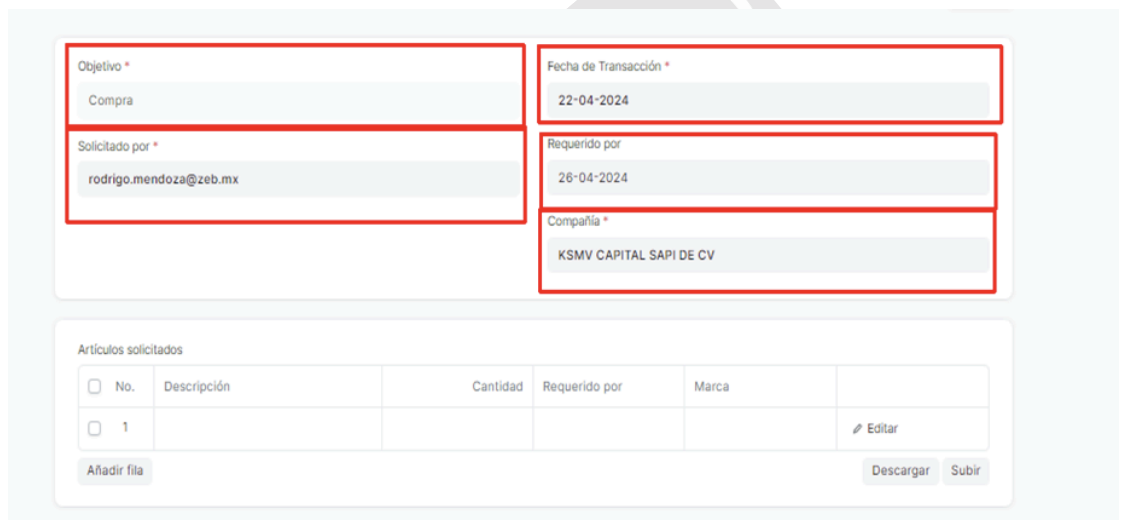Click the empty Cantidad cell in row 1
Image resolution: width=1128 pixels, height=530 pixels.
pyautogui.click(x=457, y=429)
